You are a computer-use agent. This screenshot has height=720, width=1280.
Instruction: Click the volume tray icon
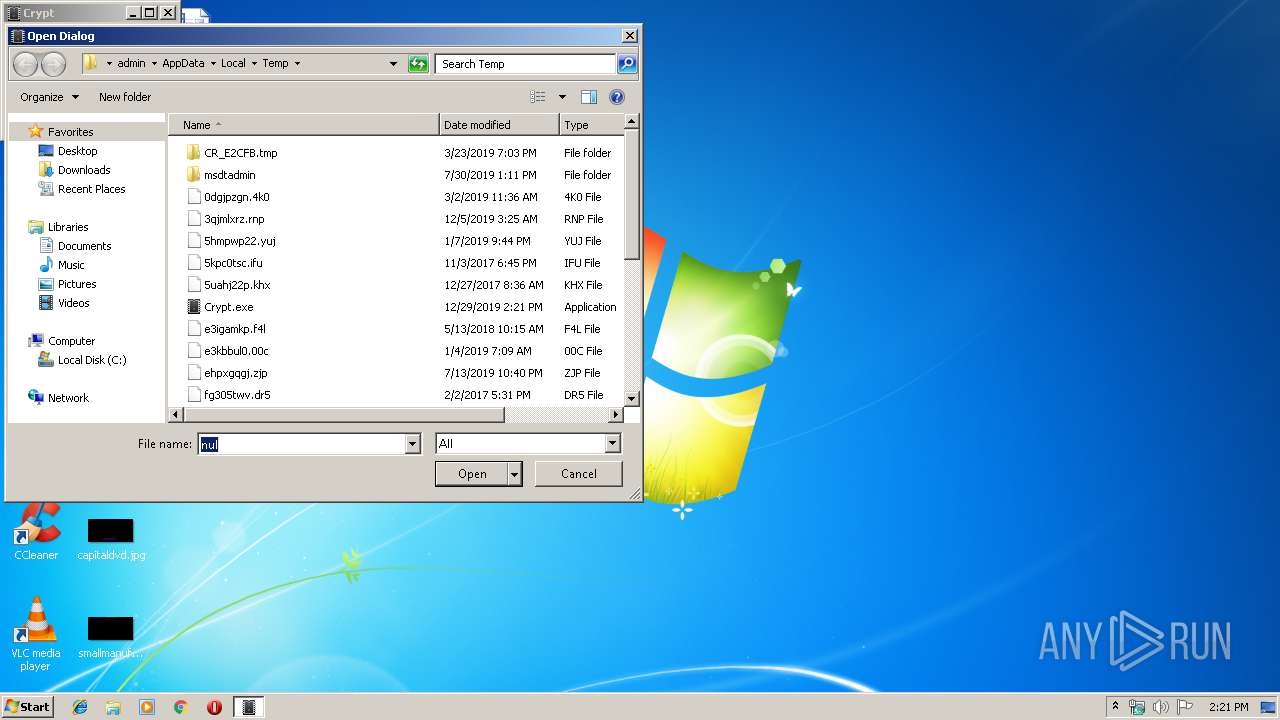(1161, 707)
